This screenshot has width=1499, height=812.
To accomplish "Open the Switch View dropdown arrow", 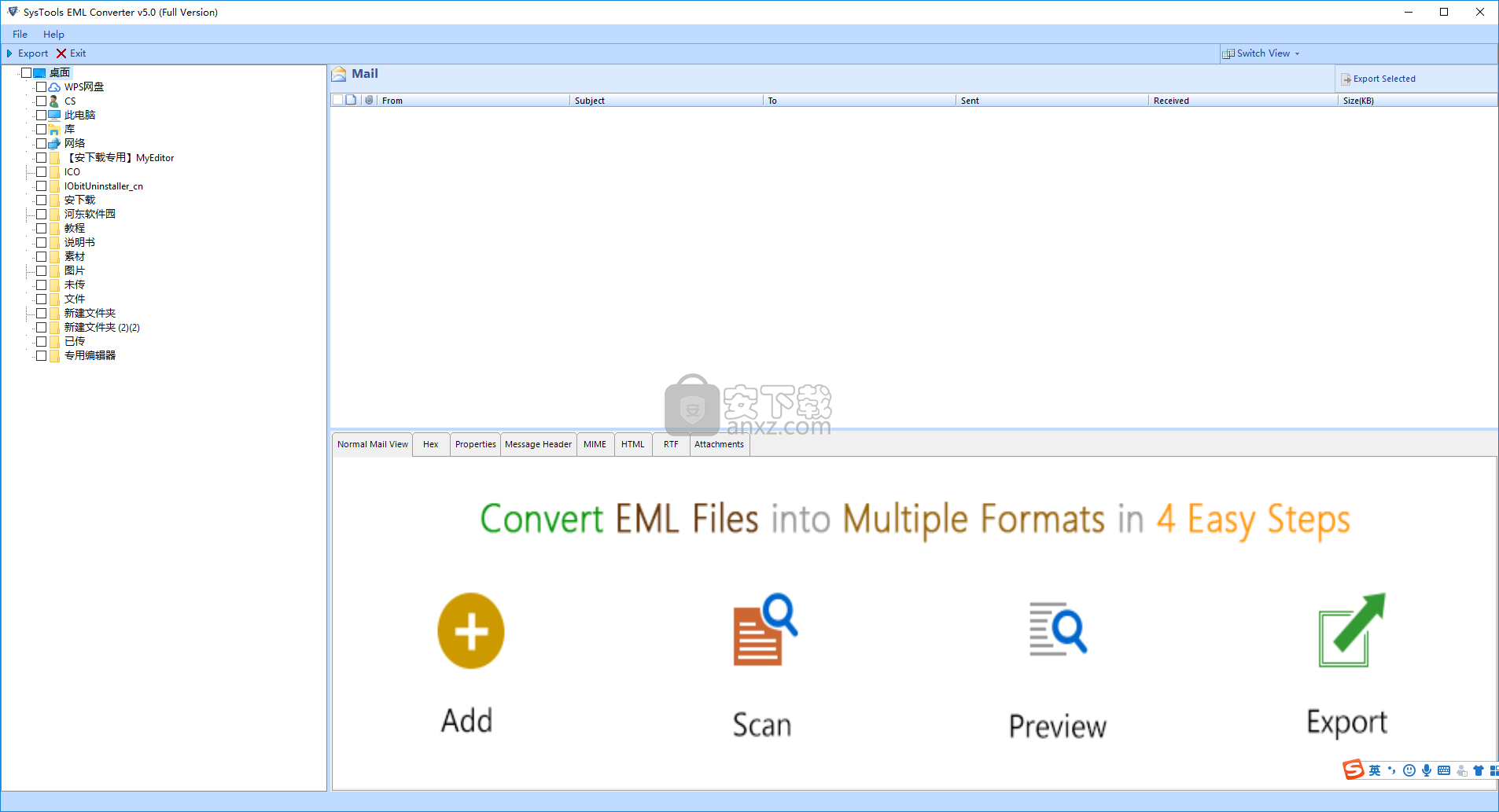I will pos(1297,54).
